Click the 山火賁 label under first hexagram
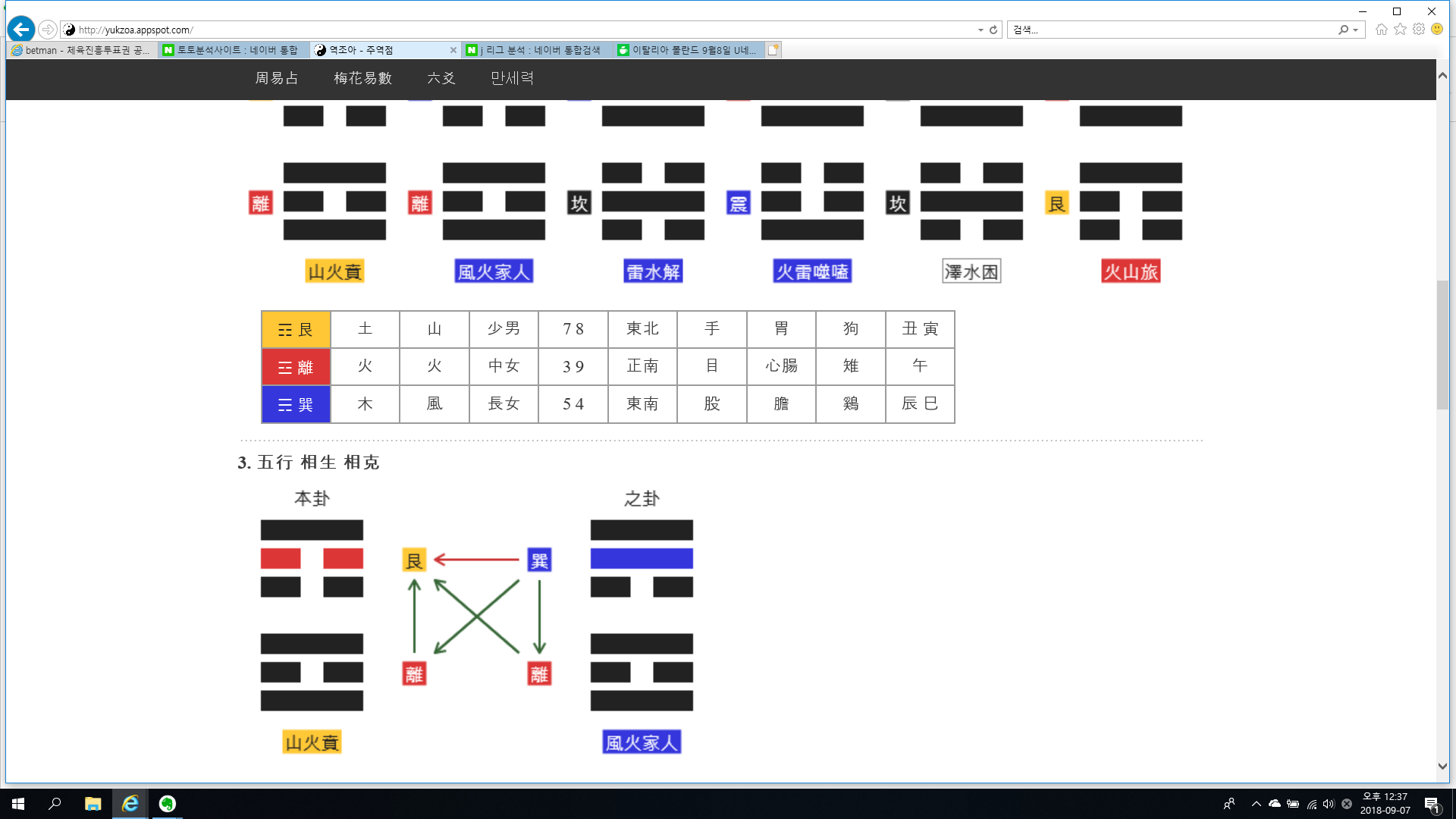This screenshot has height=819, width=1456. tap(334, 271)
